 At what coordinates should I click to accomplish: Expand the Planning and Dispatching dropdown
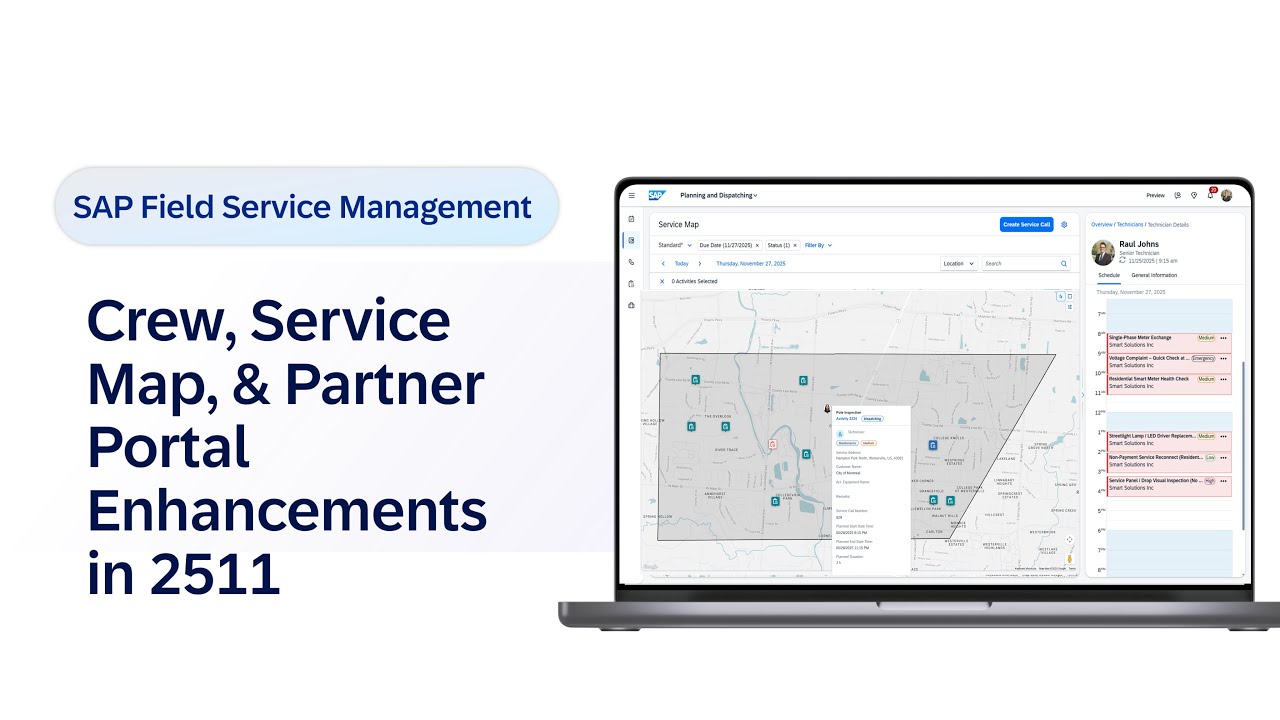click(719, 196)
